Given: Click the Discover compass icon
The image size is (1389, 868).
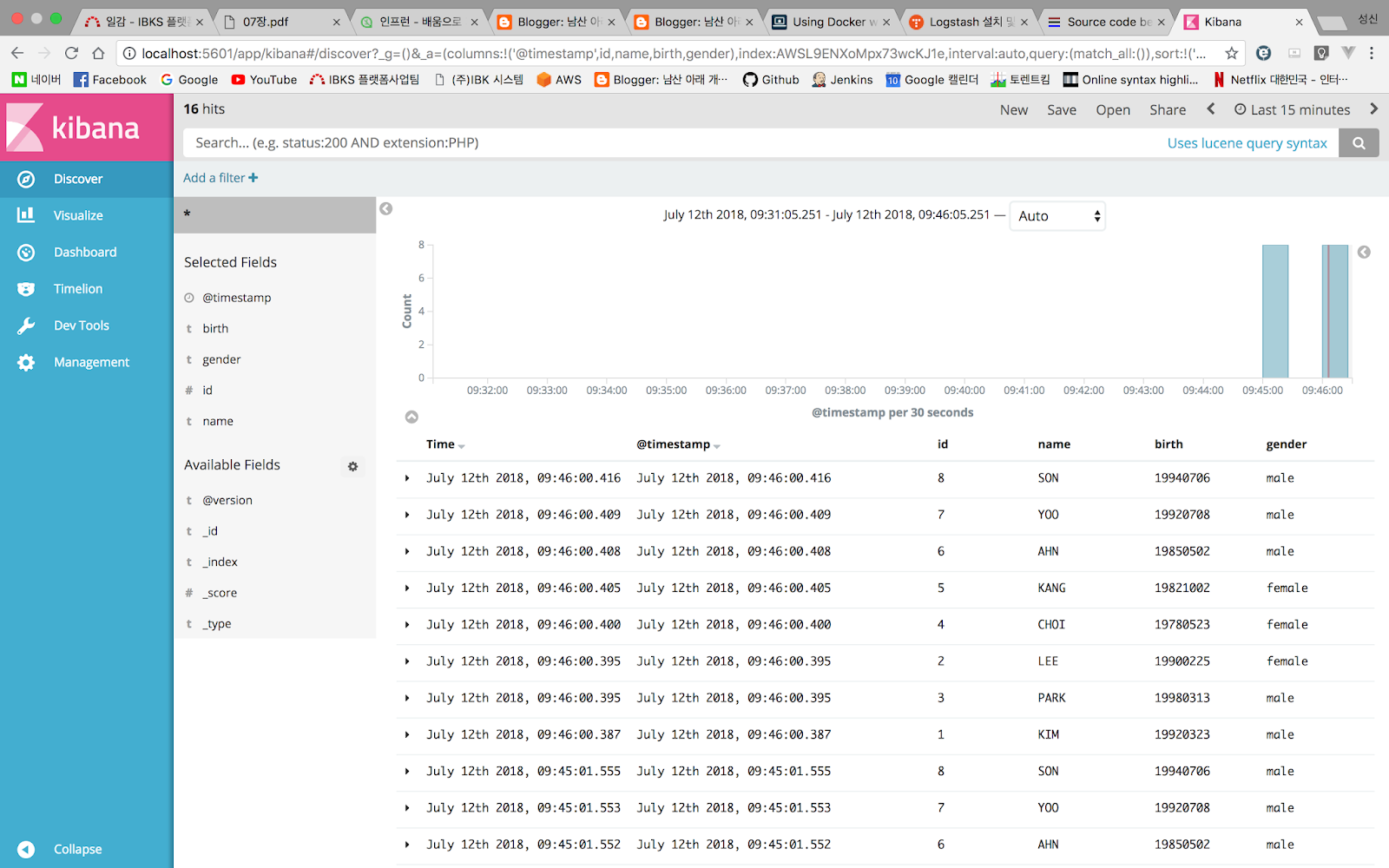Looking at the screenshot, I should pos(26,179).
